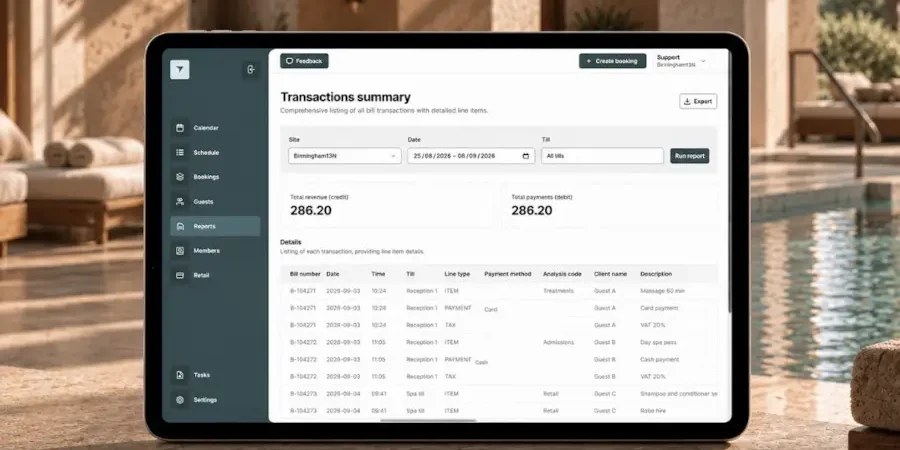Click the Date range field
900x450 pixels.
(471, 156)
